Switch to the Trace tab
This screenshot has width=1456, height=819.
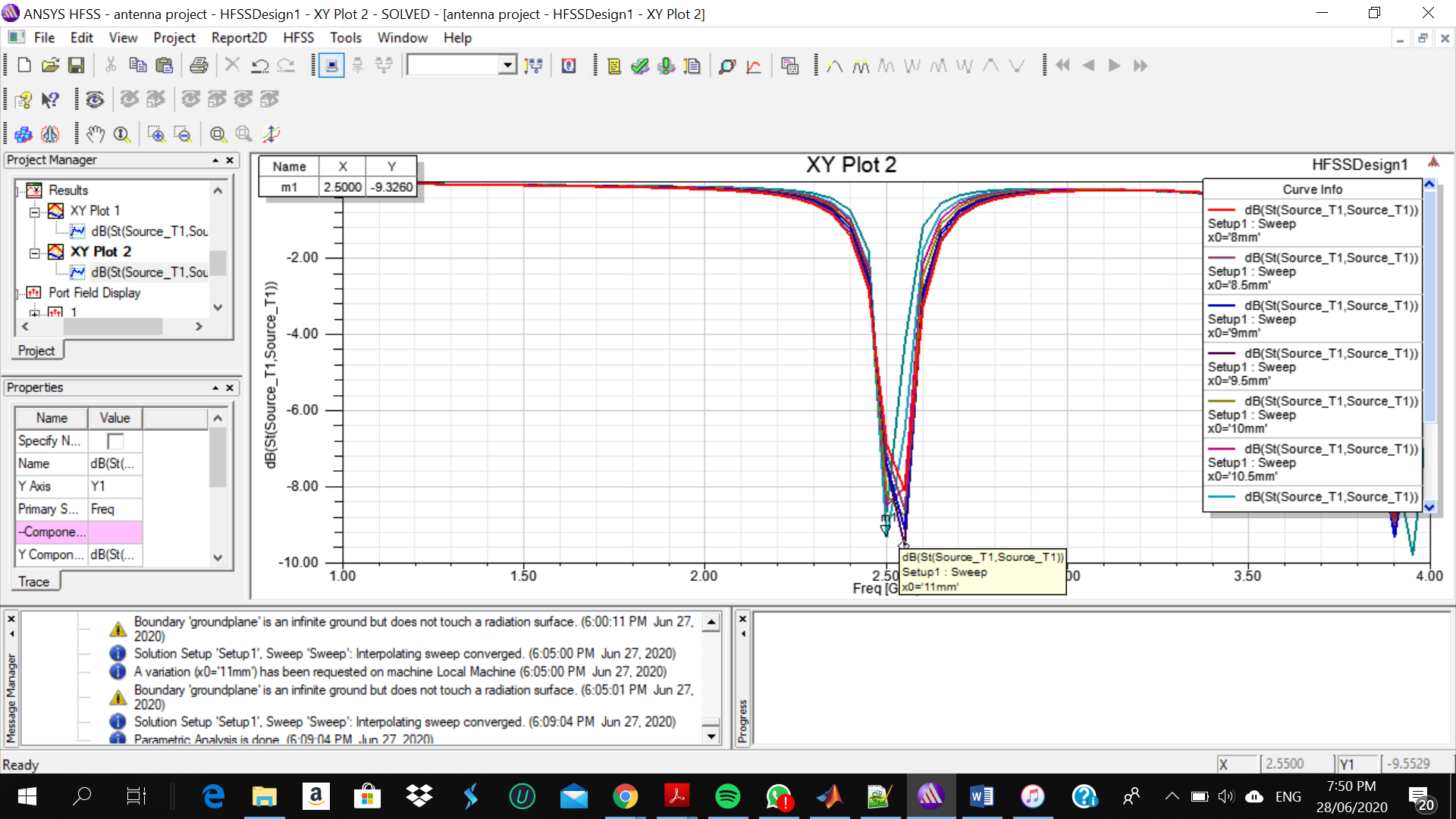coord(34,582)
